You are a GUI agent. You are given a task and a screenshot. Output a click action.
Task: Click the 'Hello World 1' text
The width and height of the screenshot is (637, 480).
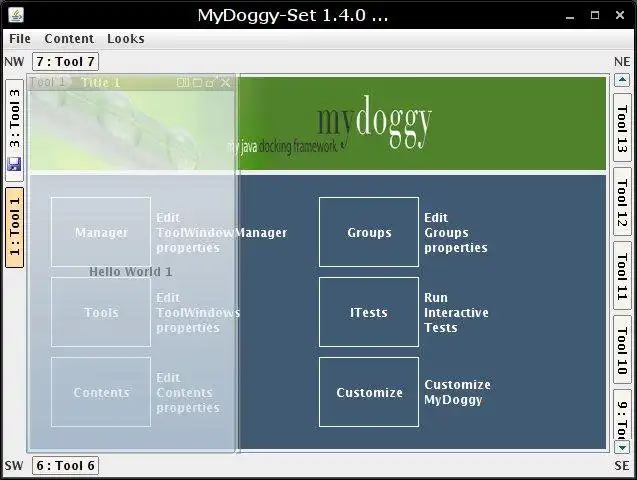click(130, 272)
